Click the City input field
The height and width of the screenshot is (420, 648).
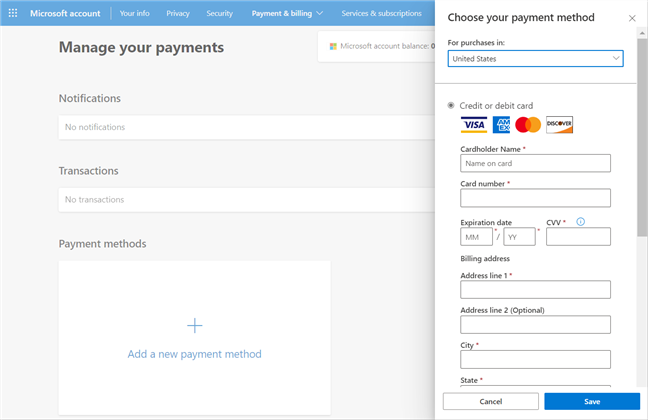coord(535,359)
